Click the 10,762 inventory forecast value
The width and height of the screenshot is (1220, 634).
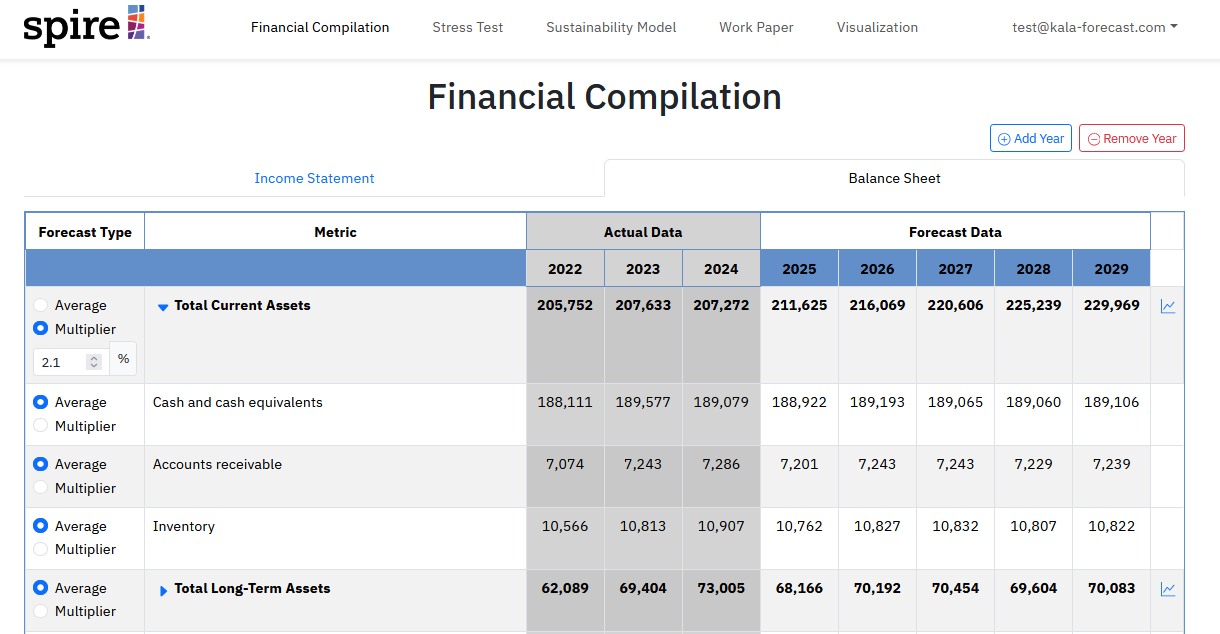tap(799, 526)
